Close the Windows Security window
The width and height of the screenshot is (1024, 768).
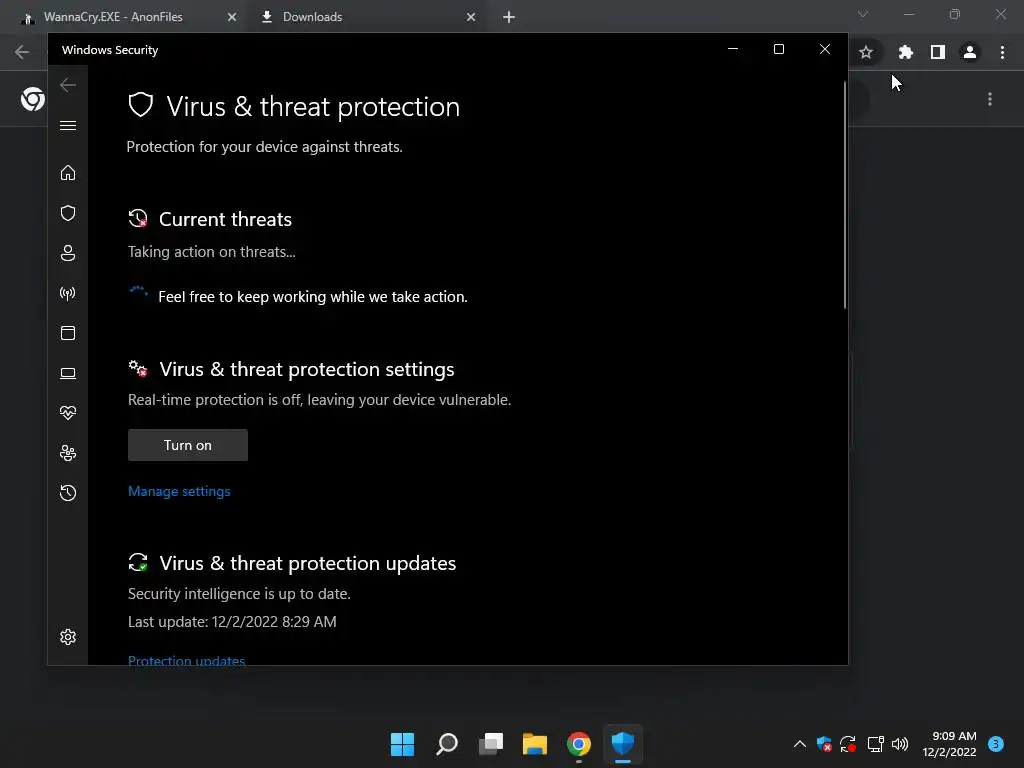coord(825,49)
